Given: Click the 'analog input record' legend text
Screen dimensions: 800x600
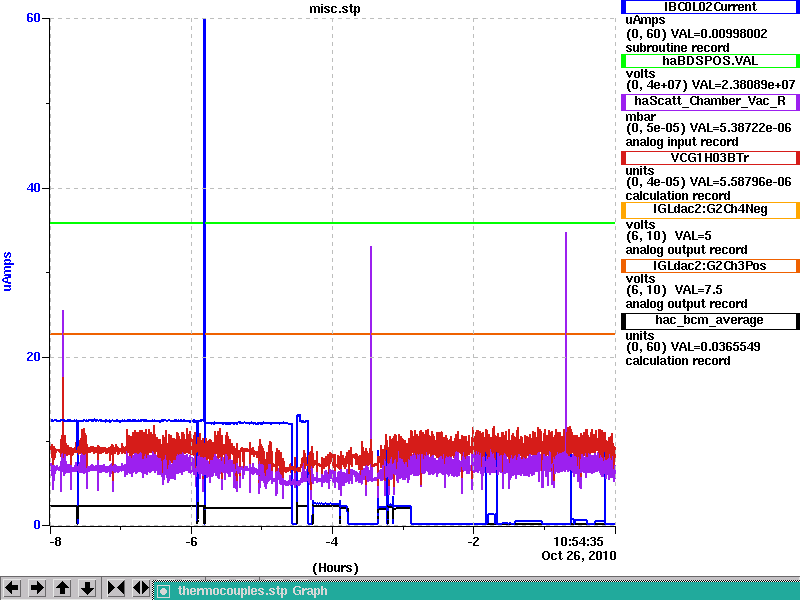Looking at the screenshot, I should [x=682, y=142].
